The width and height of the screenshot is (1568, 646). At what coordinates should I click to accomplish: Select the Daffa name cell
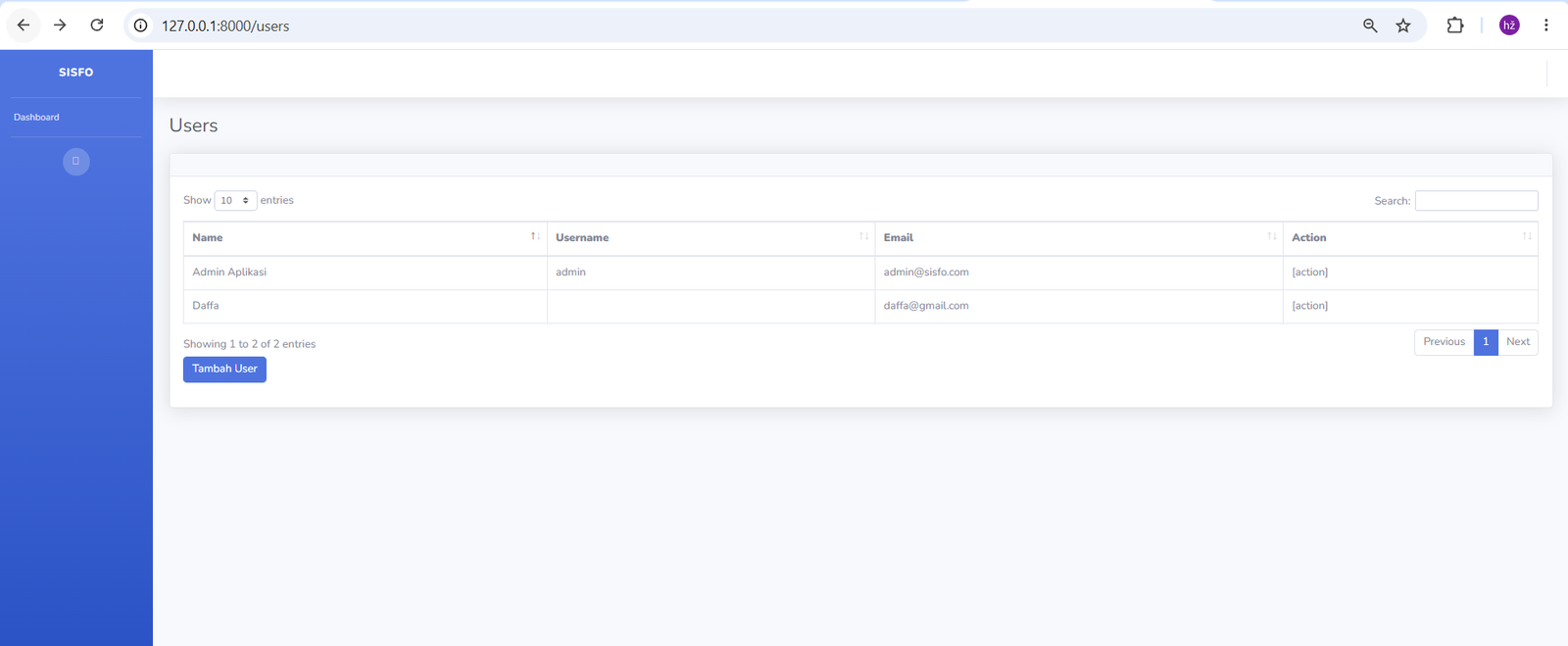(365, 306)
